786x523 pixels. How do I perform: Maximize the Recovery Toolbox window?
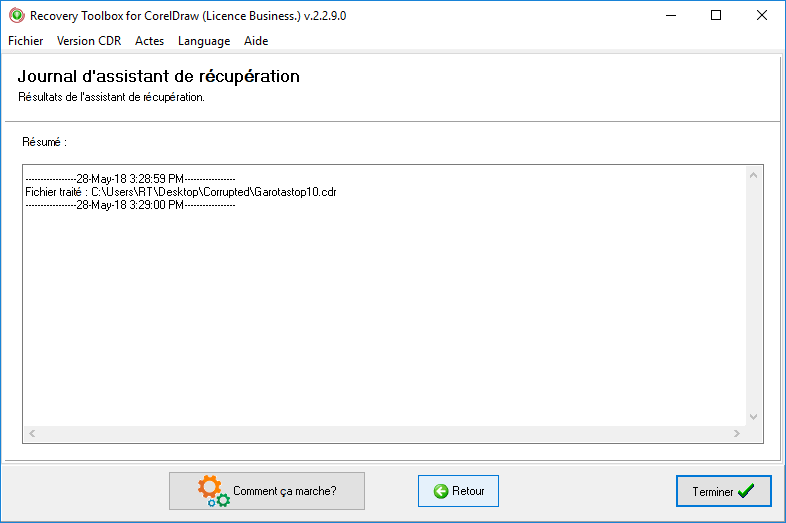click(x=716, y=16)
